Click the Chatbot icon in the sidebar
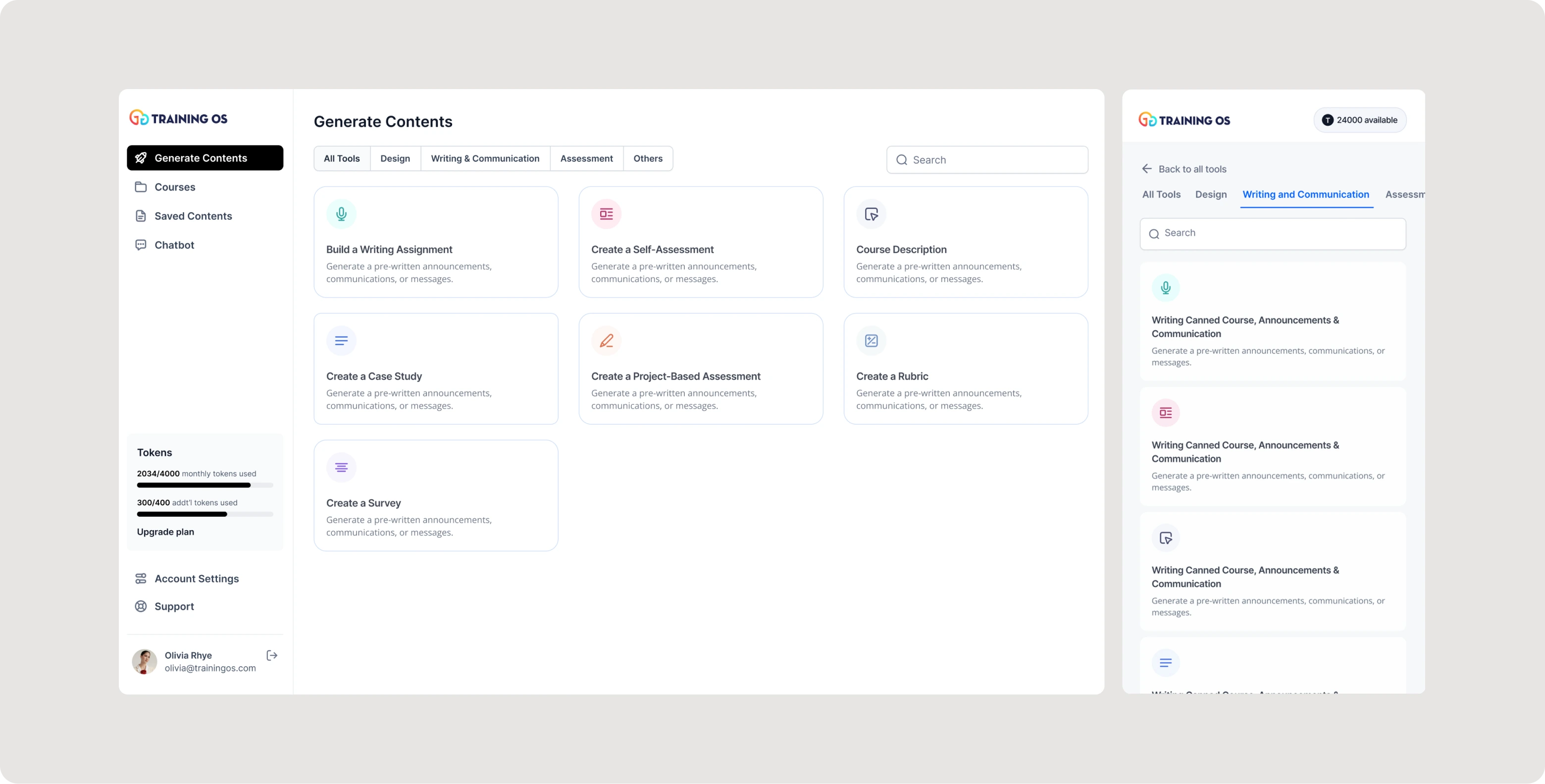The width and height of the screenshot is (1545, 784). [141, 245]
